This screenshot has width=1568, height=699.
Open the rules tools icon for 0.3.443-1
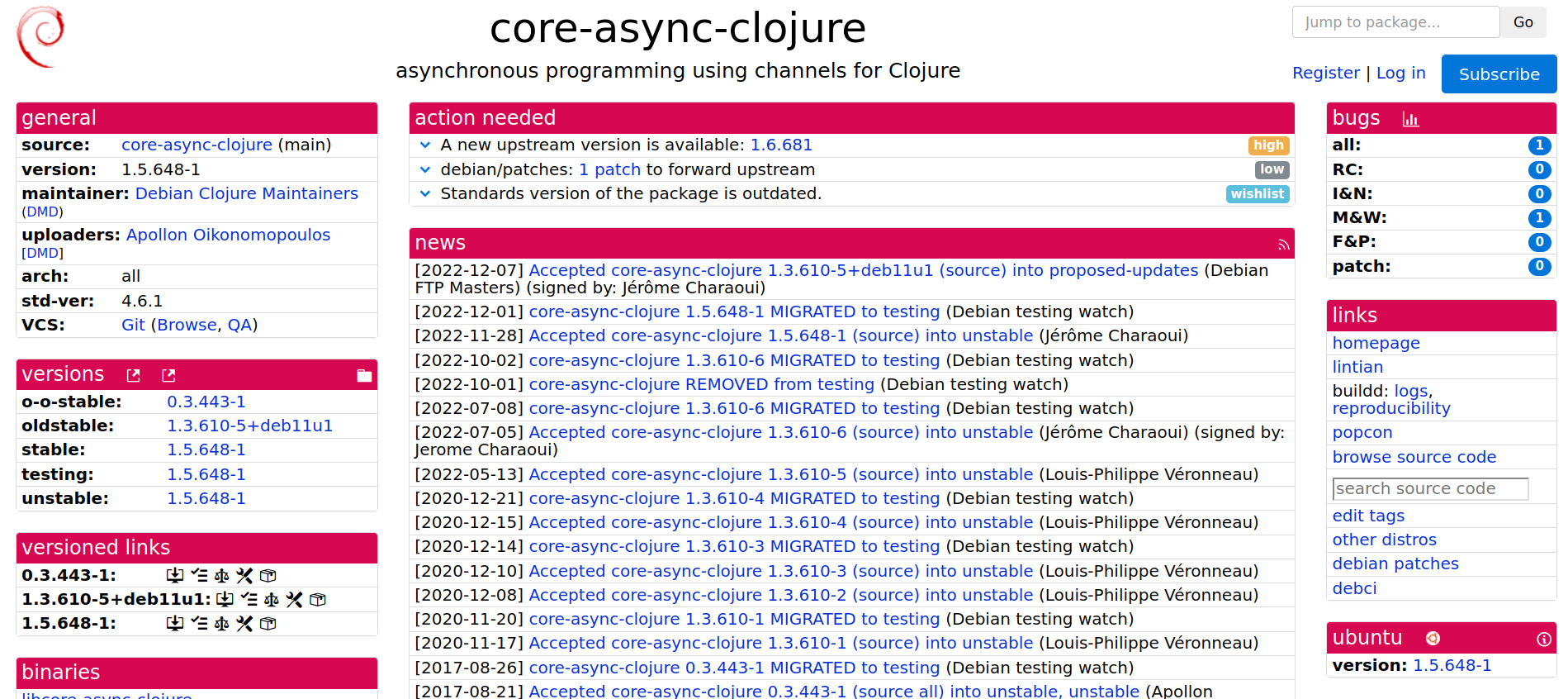coord(244,576)
